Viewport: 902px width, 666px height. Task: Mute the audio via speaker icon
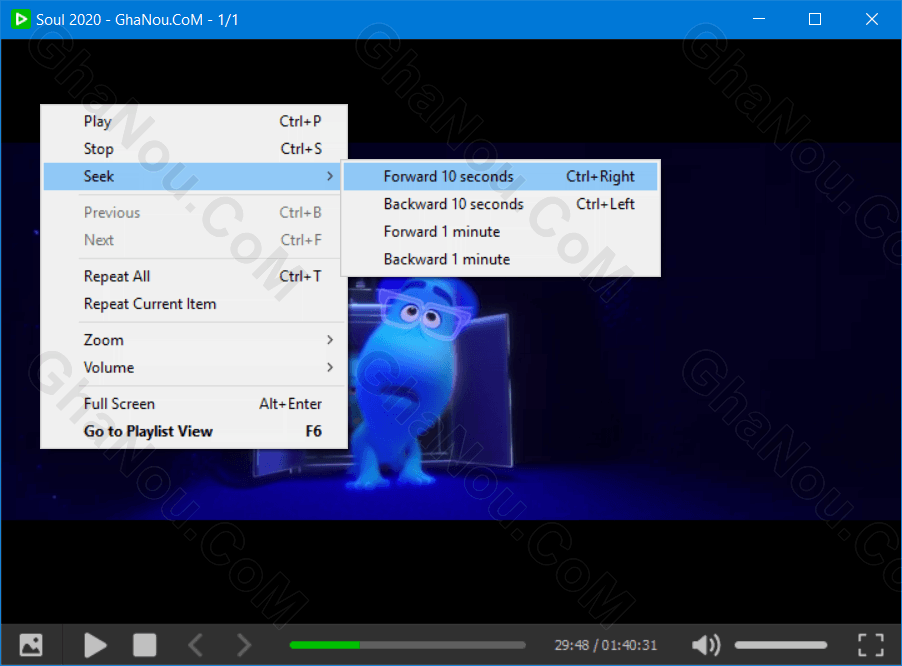(x=706, y=645)
